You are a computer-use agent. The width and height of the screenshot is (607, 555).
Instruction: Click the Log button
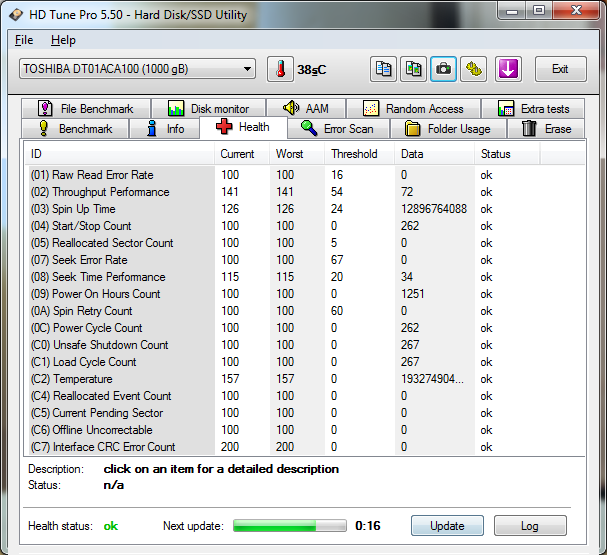point(530,526)
